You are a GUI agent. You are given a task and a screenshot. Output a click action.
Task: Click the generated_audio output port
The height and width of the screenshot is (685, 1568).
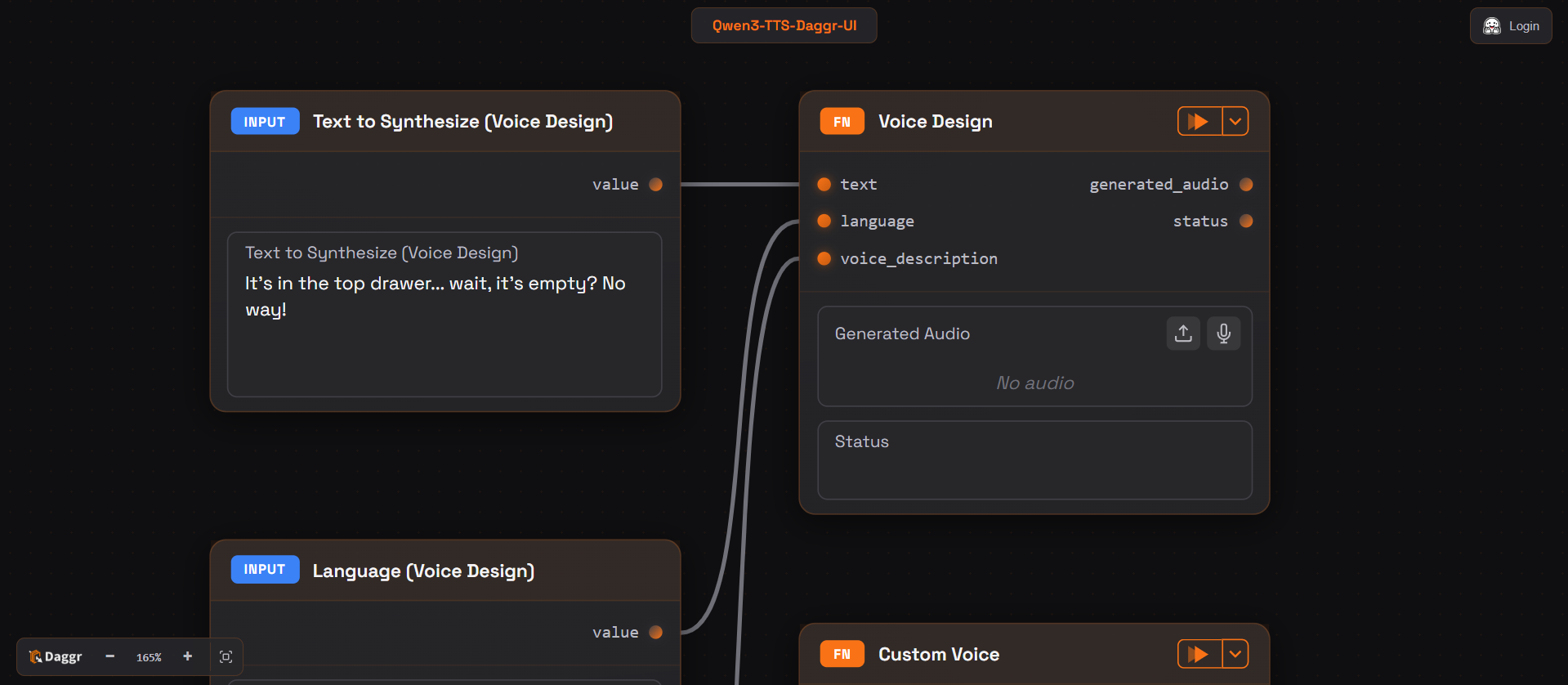1246,185
